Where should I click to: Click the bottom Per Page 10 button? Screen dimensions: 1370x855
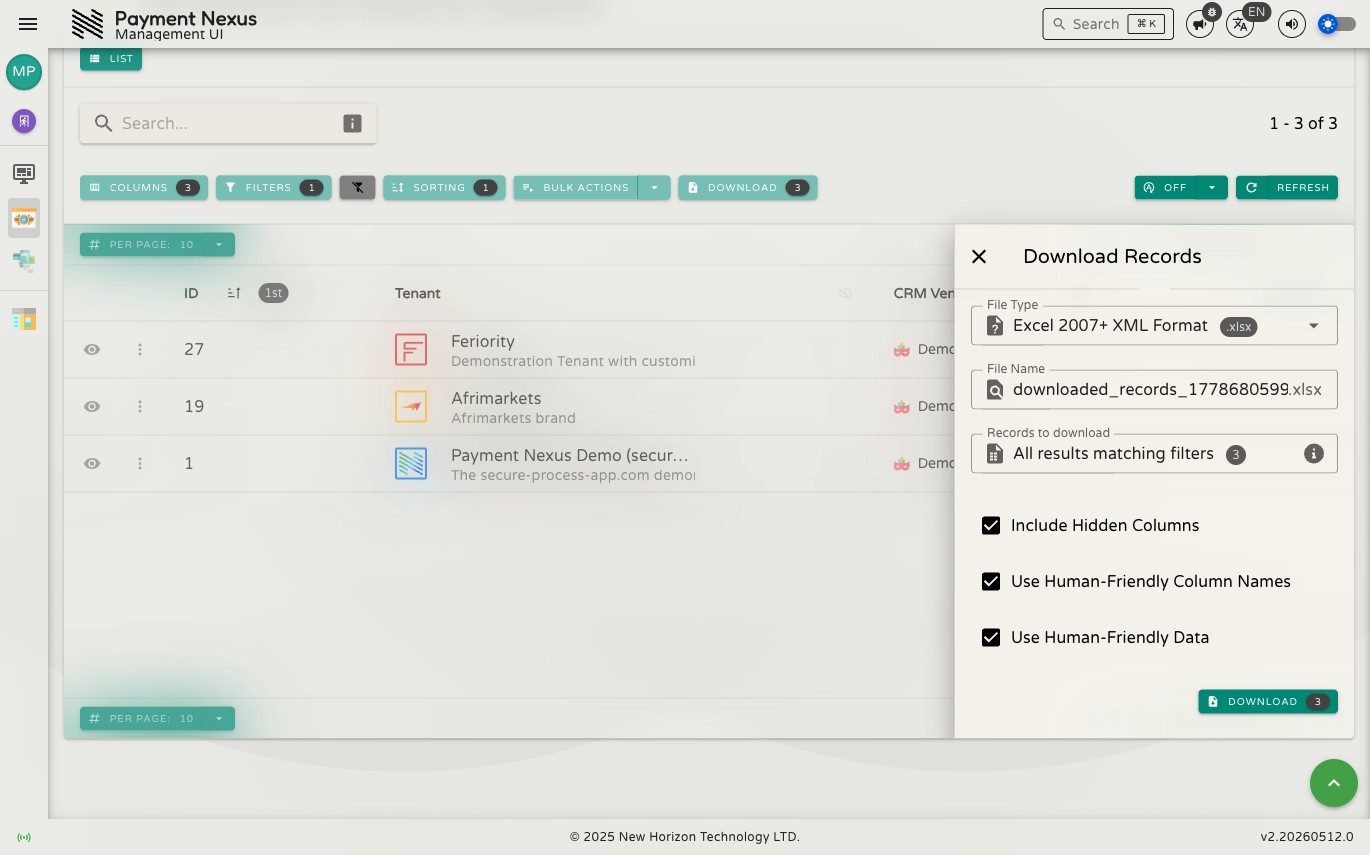tap(142, 718)
